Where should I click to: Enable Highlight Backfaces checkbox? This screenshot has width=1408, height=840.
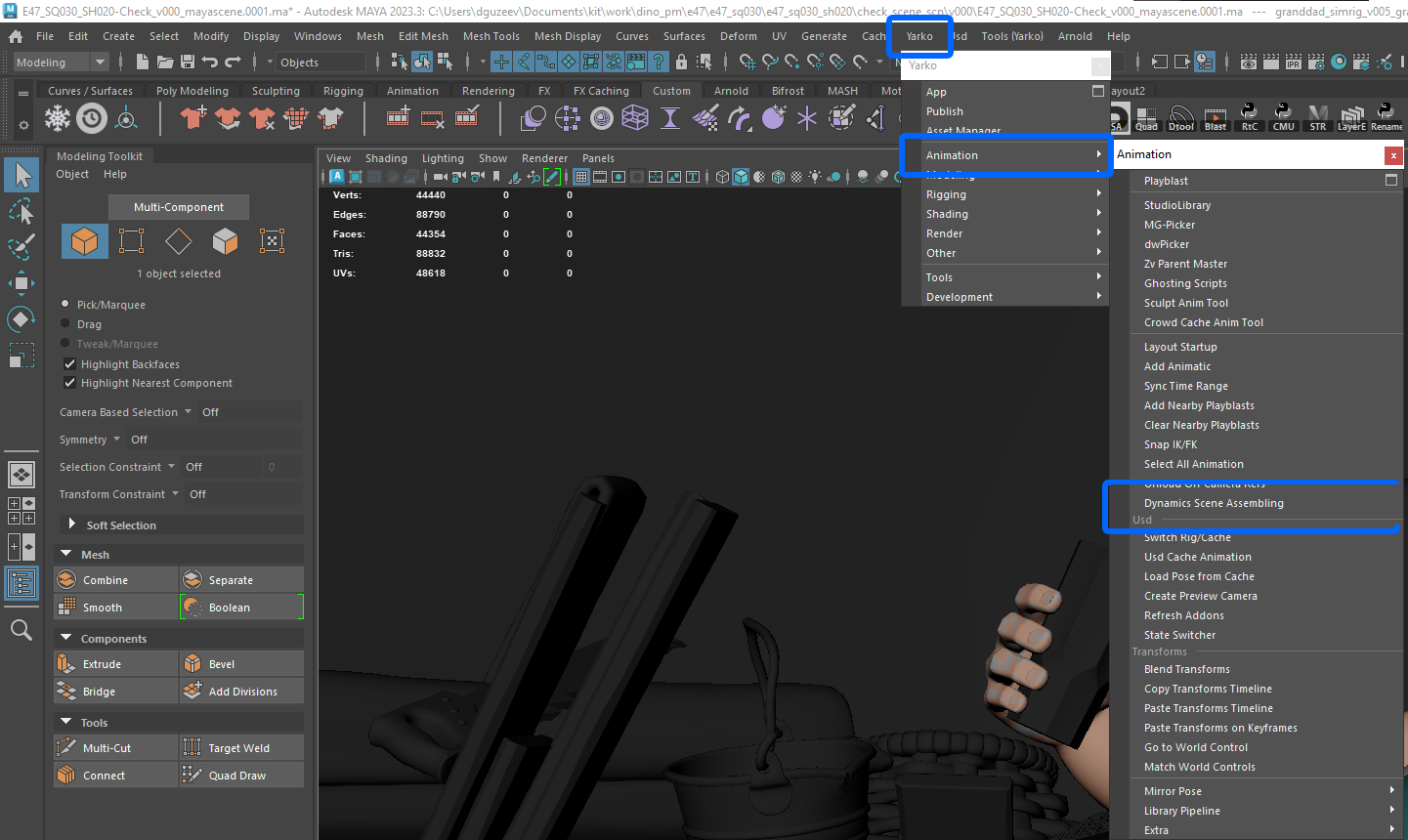tap(69, 364)
